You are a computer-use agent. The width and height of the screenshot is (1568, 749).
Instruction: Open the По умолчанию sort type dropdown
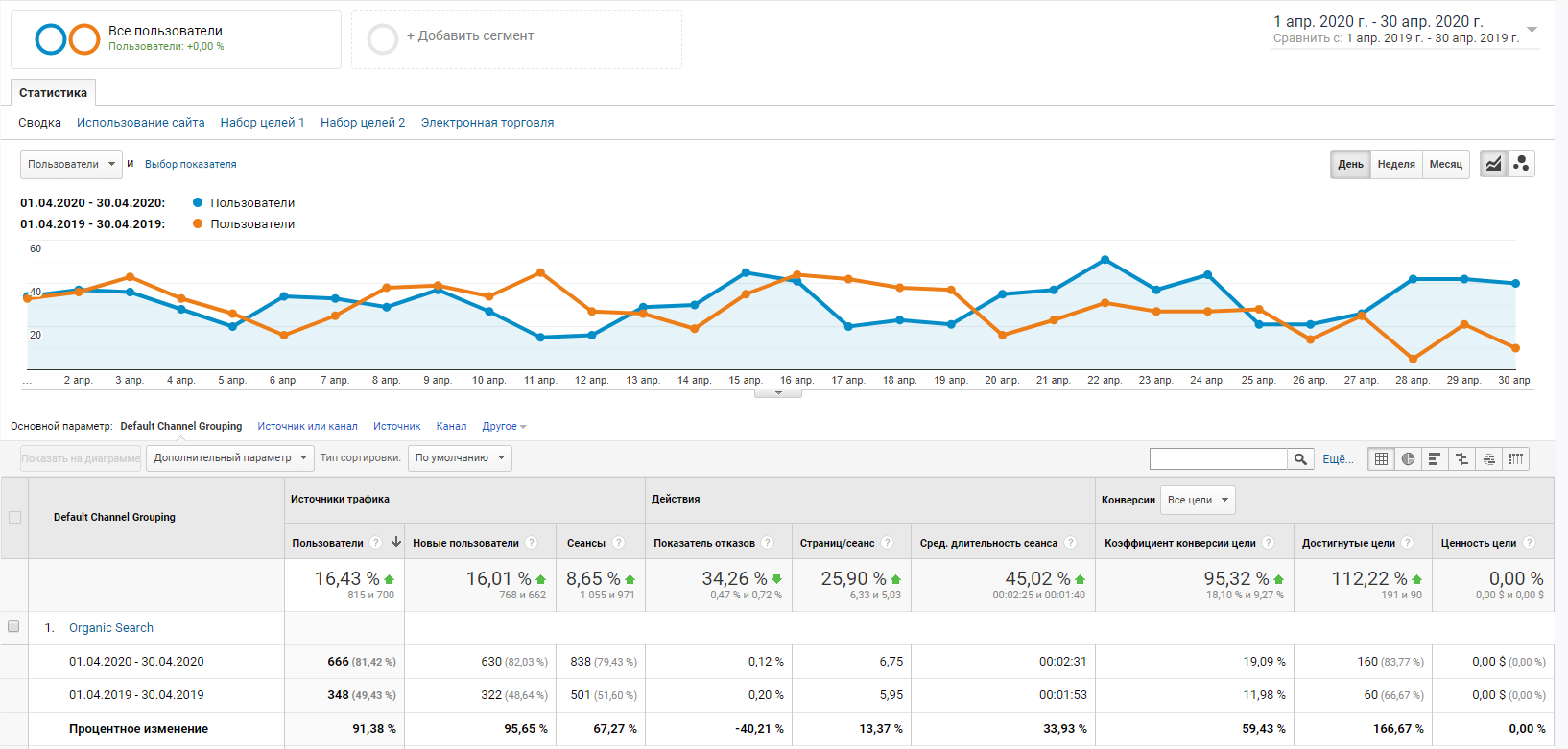pos(460,458)
